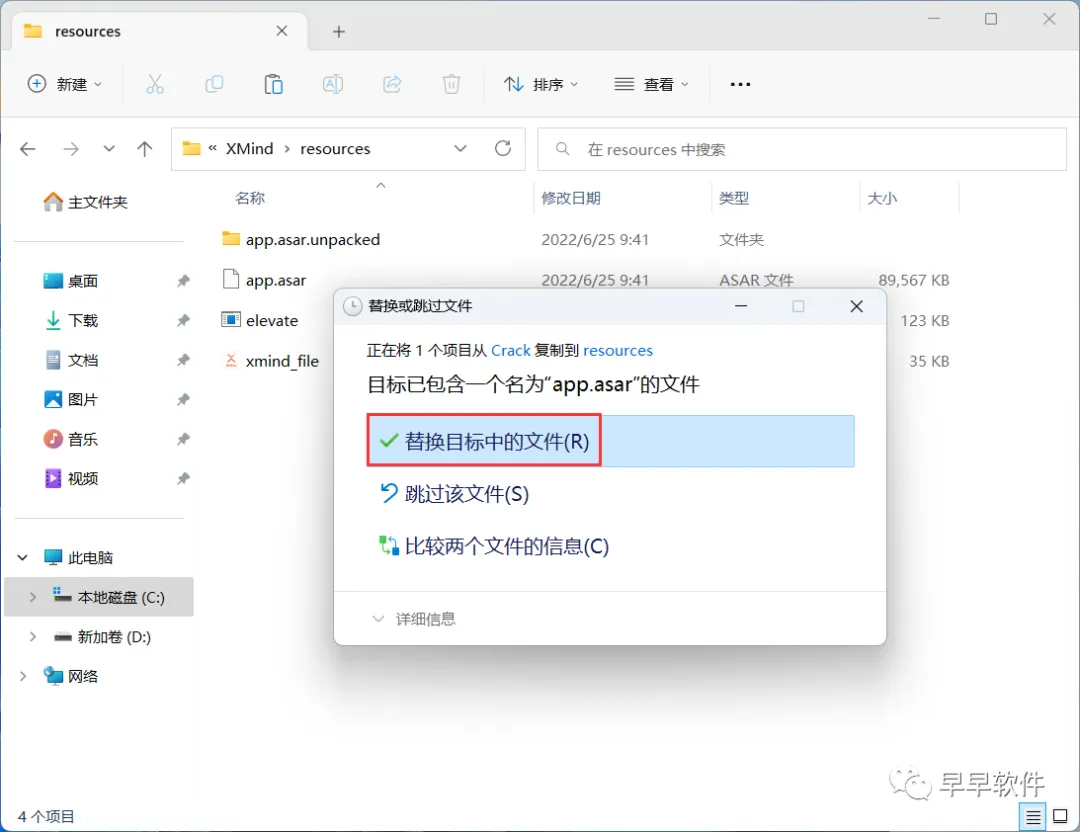Click the 在 resources 中搜索 field
This screenshot has height=832, width=1080.
tap(802, 149)
